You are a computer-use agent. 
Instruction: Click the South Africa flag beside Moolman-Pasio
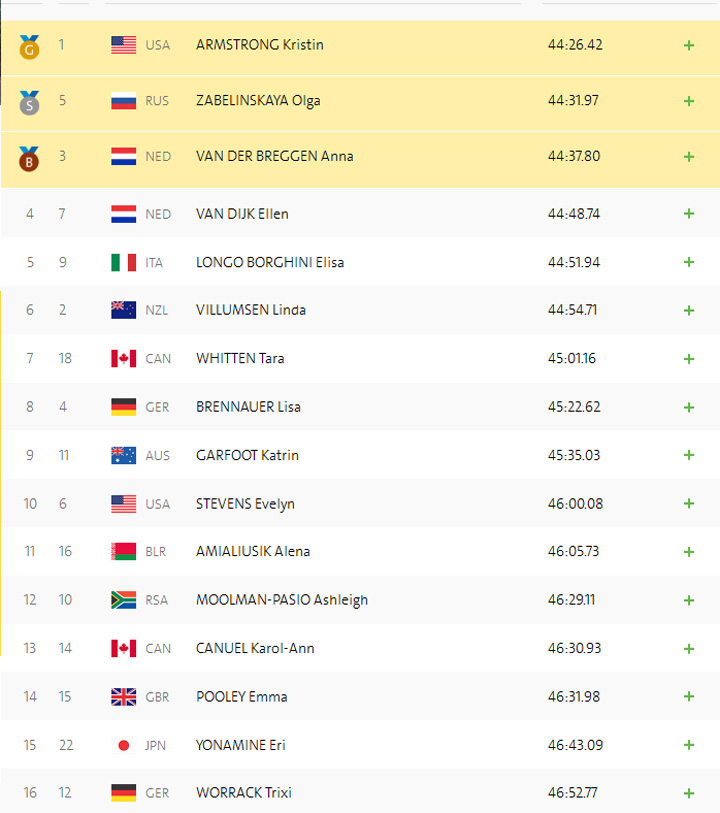pyautogui.click(x=123, y=600)
